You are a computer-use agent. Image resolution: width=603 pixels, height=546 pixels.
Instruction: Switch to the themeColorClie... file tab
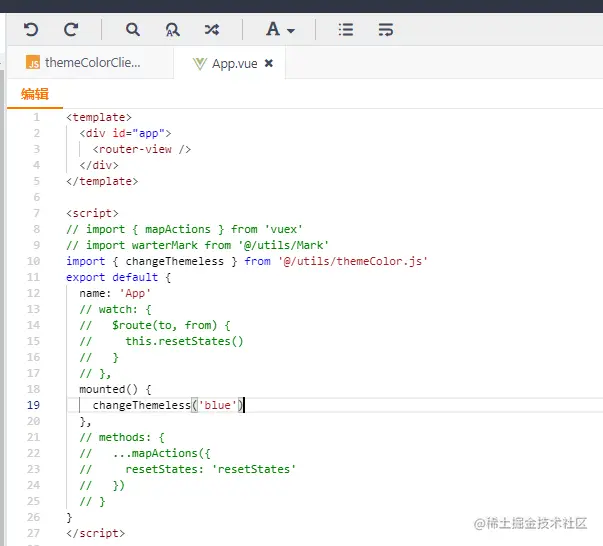click(x=92, y=63)
